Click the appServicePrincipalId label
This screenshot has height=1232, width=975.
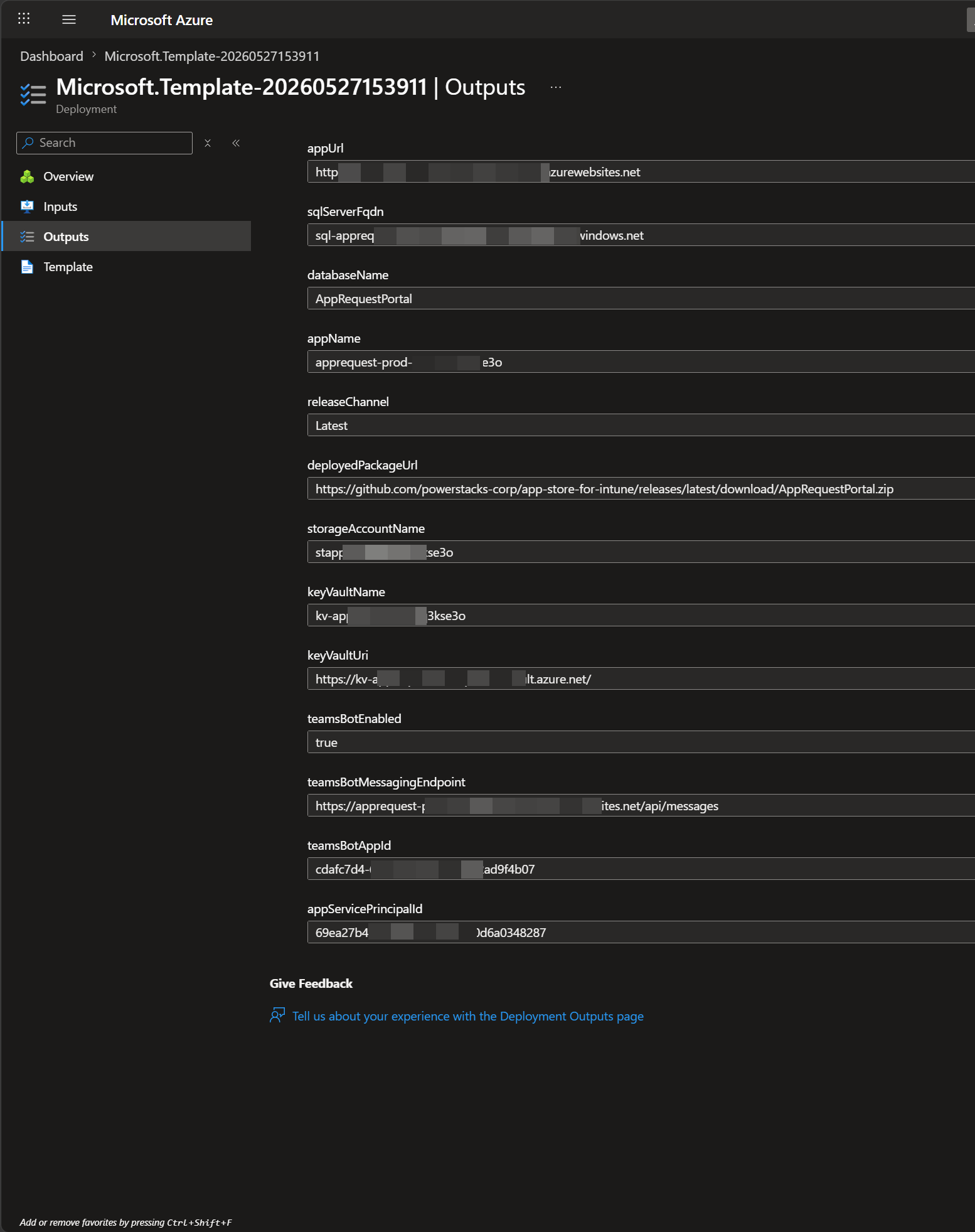[x=365, y=909]
